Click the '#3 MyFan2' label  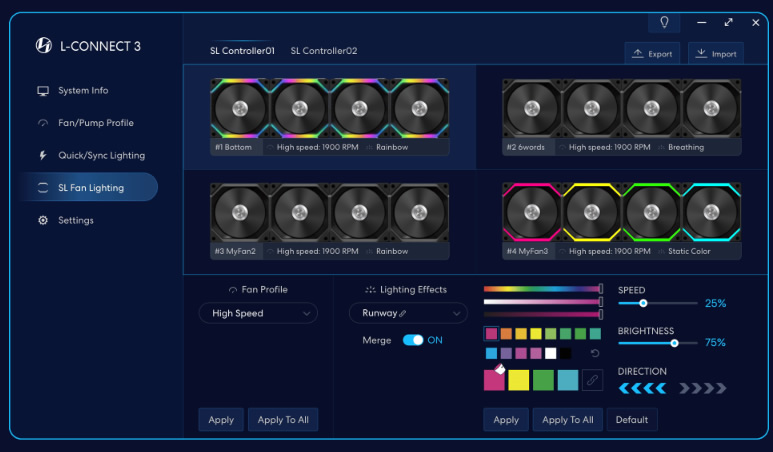(235, 251)
